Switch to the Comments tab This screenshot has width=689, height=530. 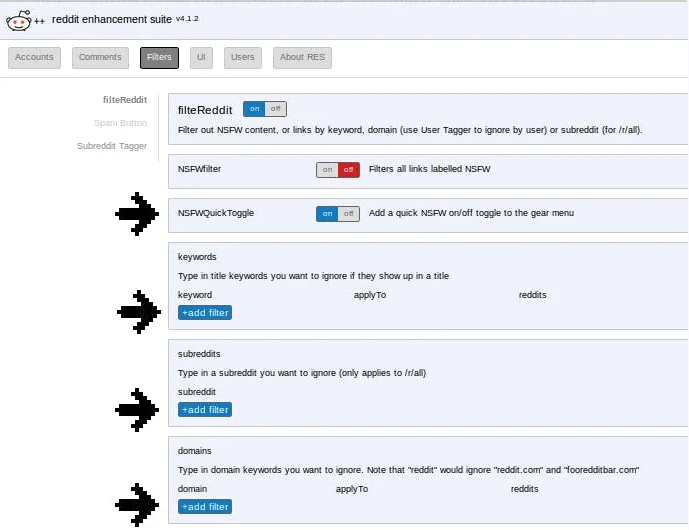tap(100, 58)
